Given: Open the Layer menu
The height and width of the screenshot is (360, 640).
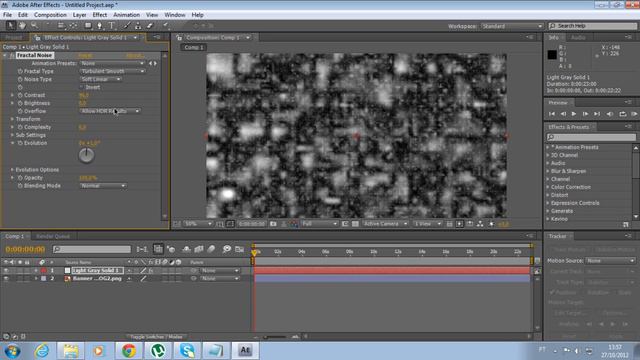Looking at the screenshot, I should coord(79,15).
